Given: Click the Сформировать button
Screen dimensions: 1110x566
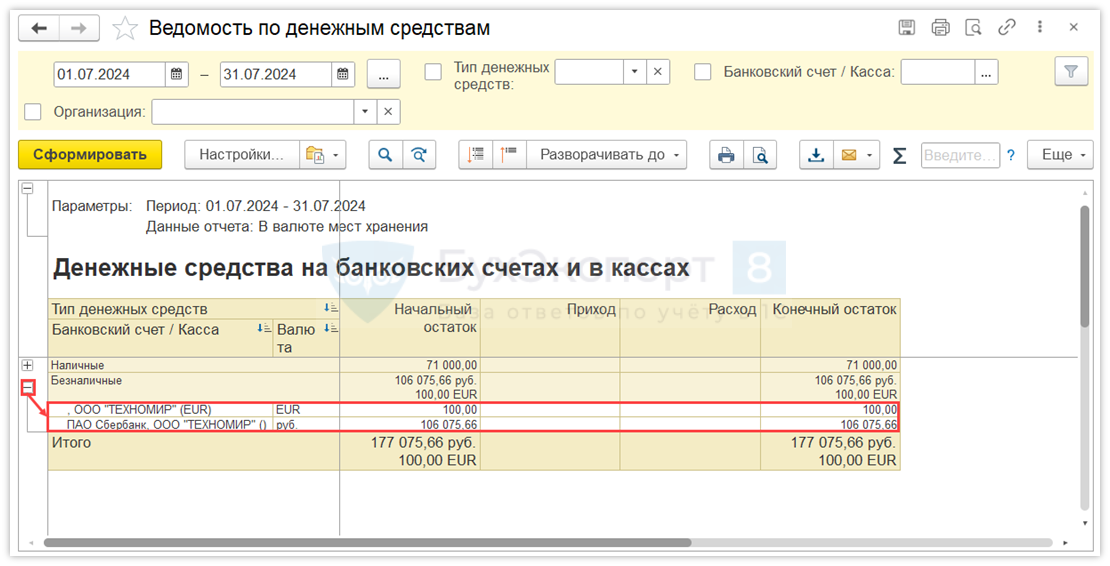Looking at the screenshot, I should (90, 155).
